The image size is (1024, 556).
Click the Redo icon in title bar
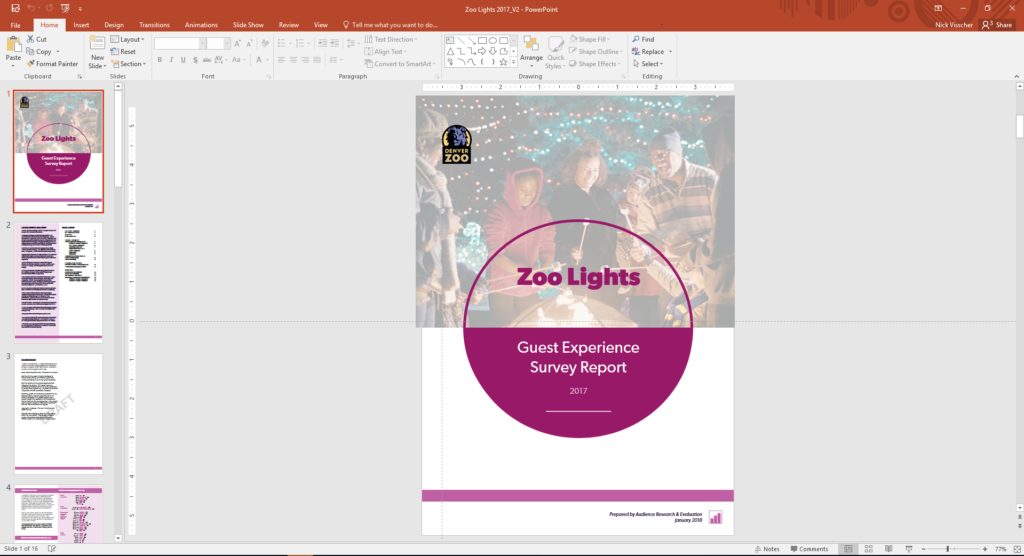pos(48,8)
